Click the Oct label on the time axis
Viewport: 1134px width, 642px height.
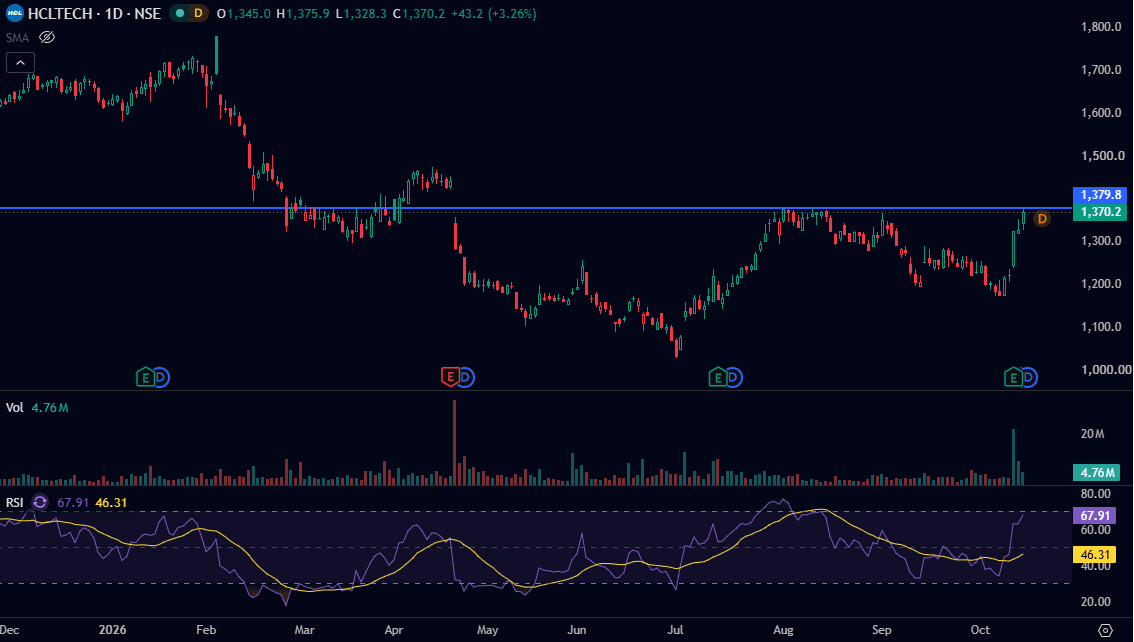tap(980, 630)
